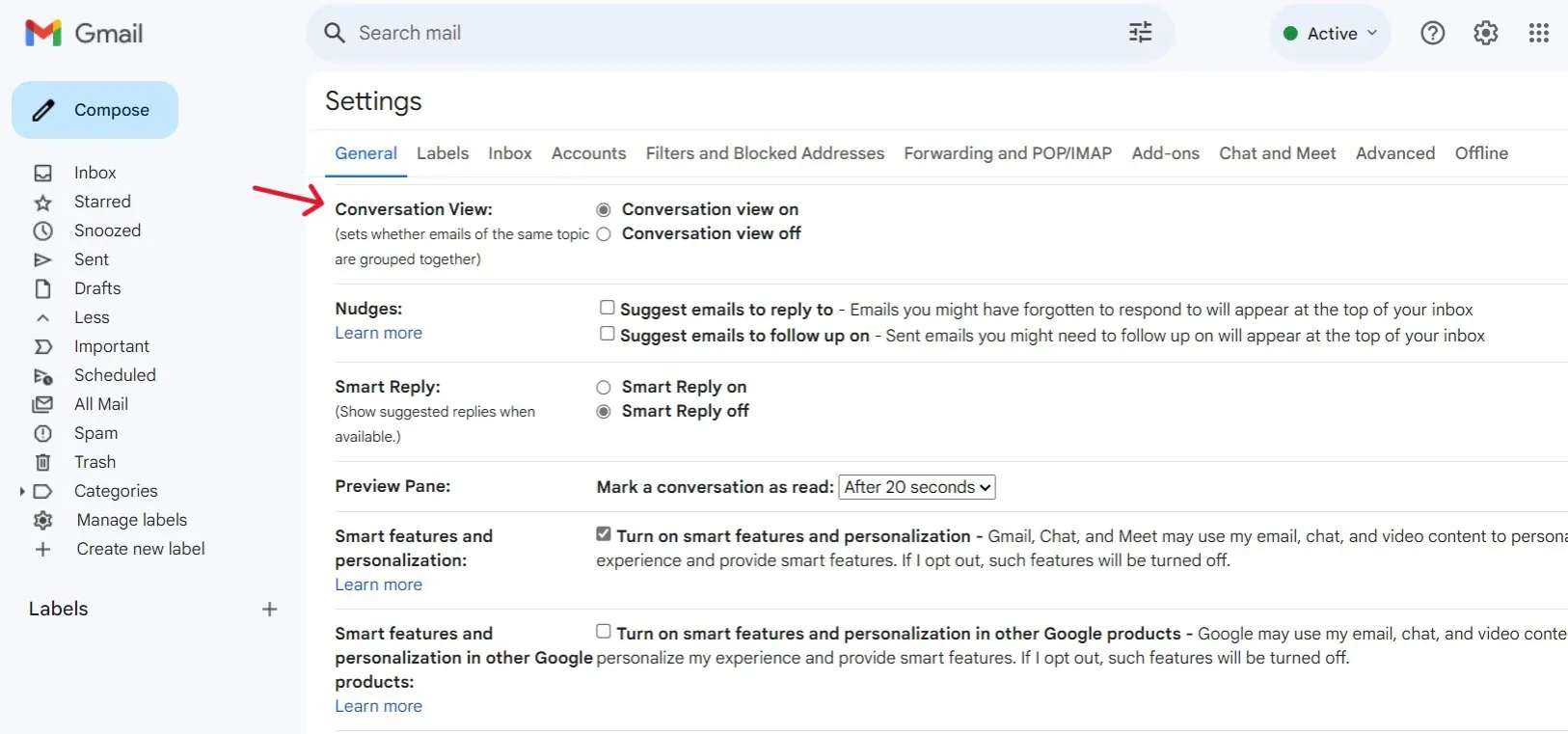Switch to the Labels tab
Image resolution: width=1568 pixels, height=734 pixels.
coord(443,153)
